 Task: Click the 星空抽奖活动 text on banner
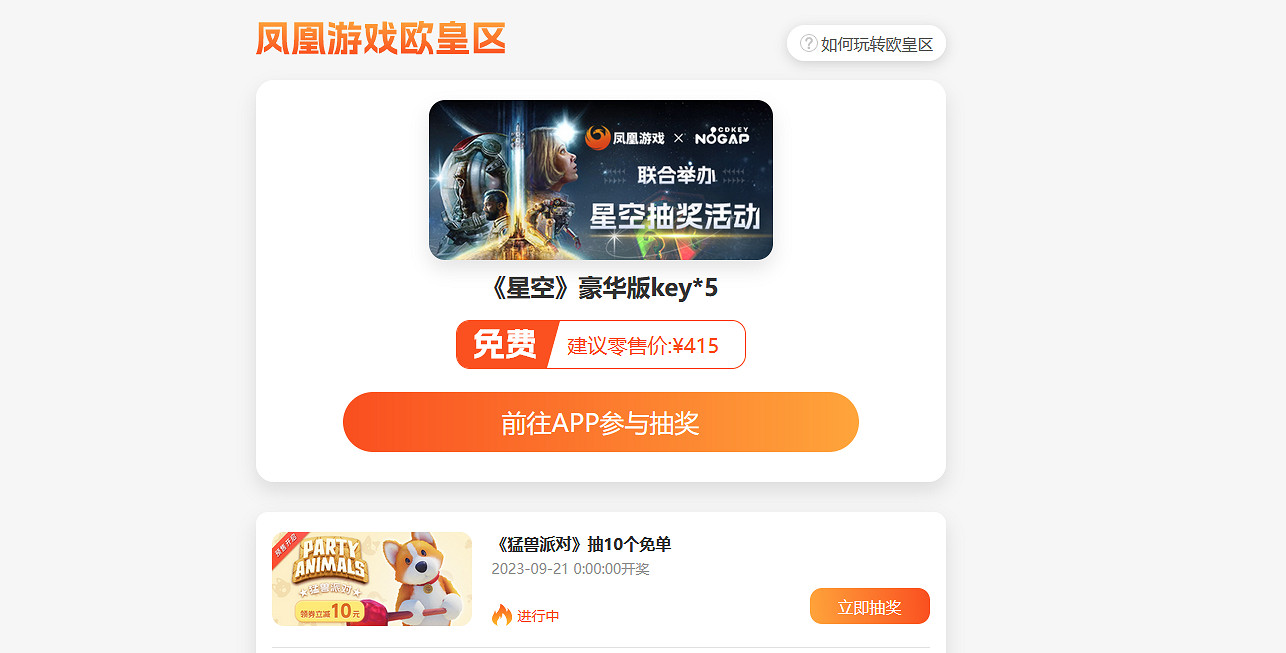coord(675,216)
